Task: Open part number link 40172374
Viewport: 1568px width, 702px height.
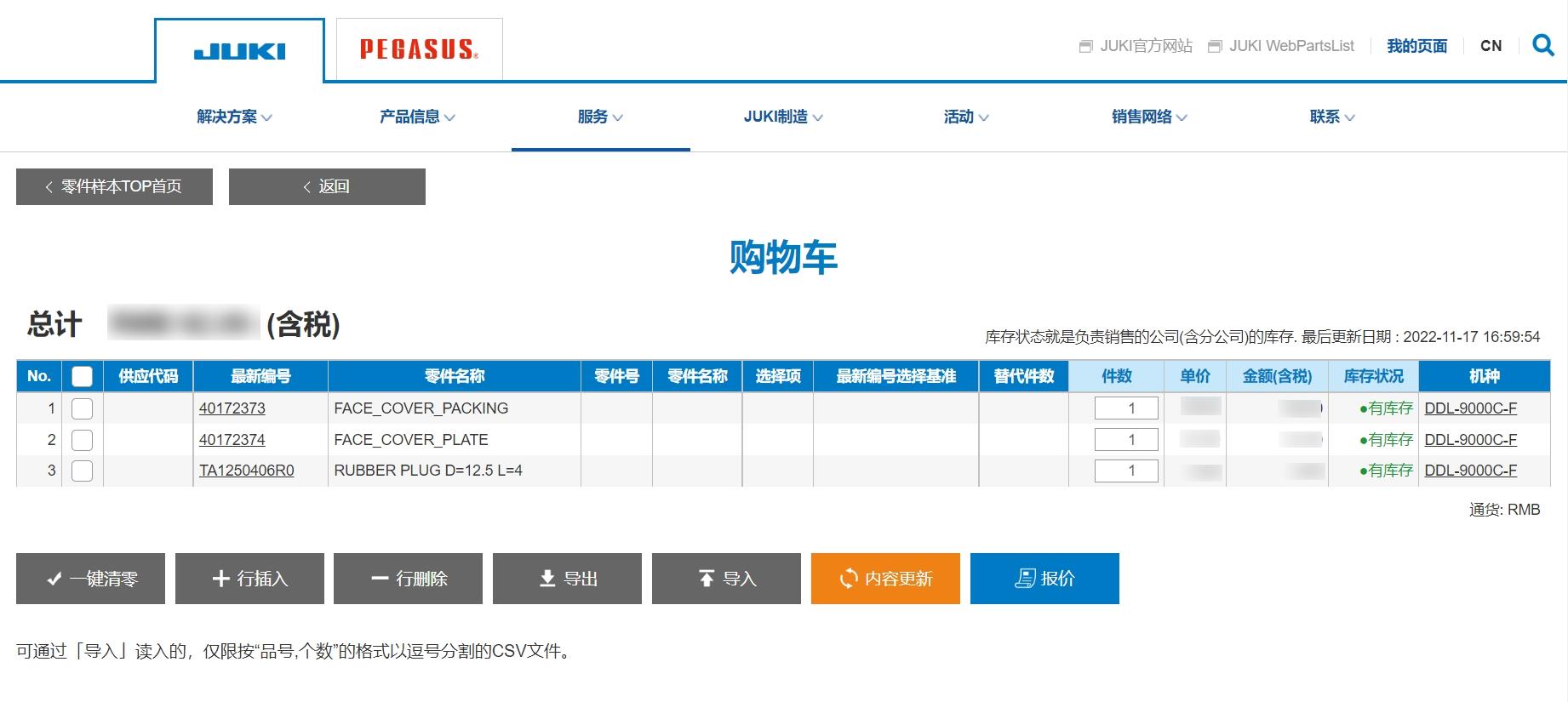Action: [232, 440]
